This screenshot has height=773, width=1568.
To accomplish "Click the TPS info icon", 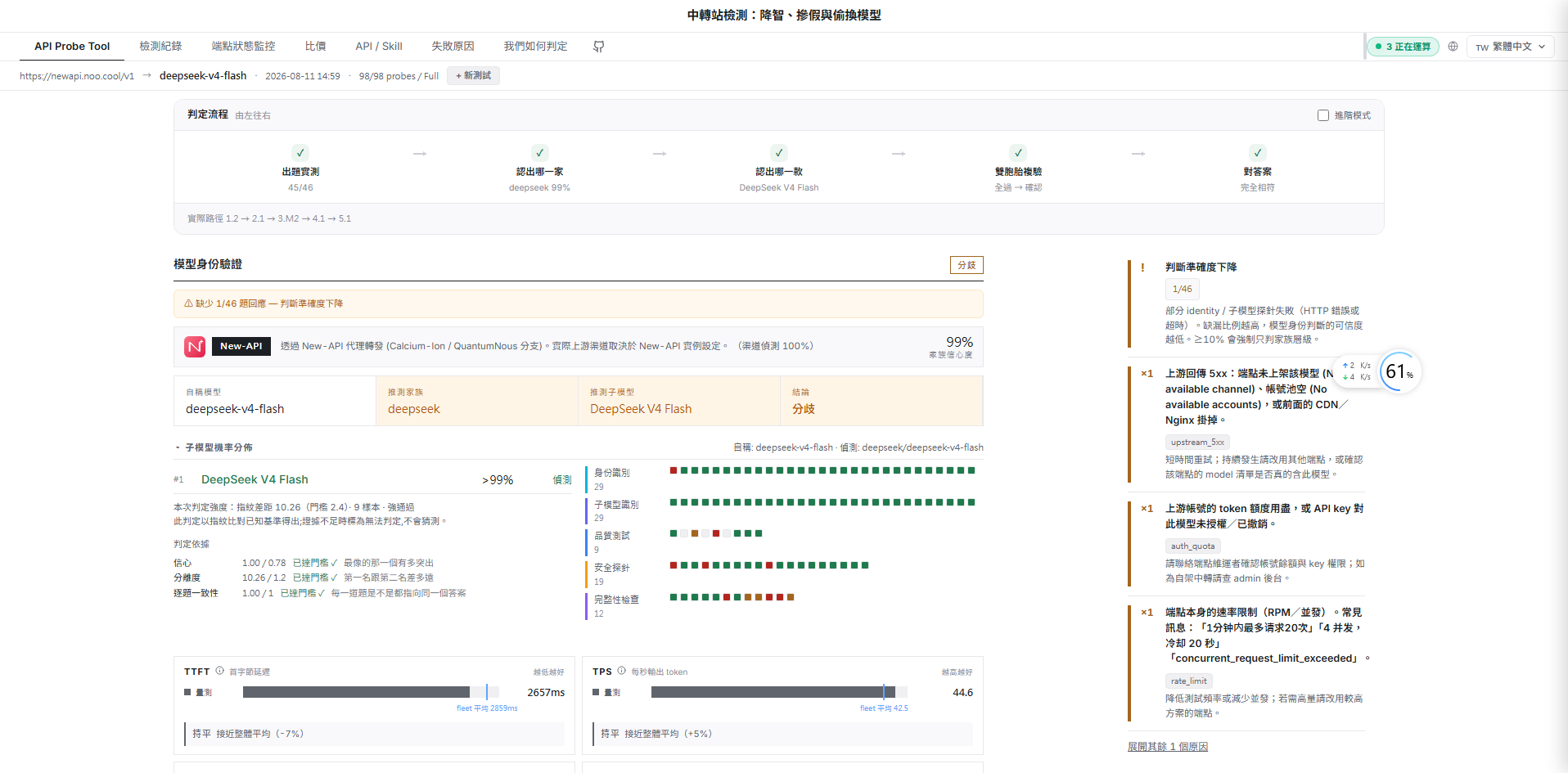I will click(x=621, y=671).
